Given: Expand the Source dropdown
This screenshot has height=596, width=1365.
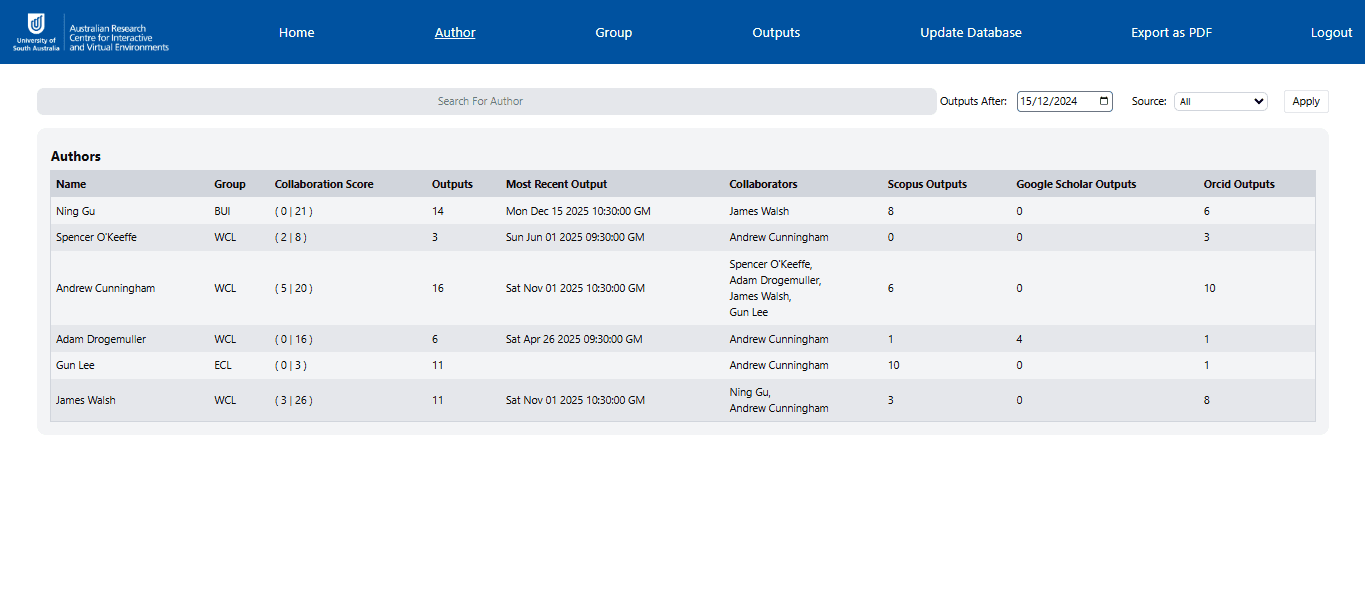Looking at the screenshot, I should [x=1220, y=101].
